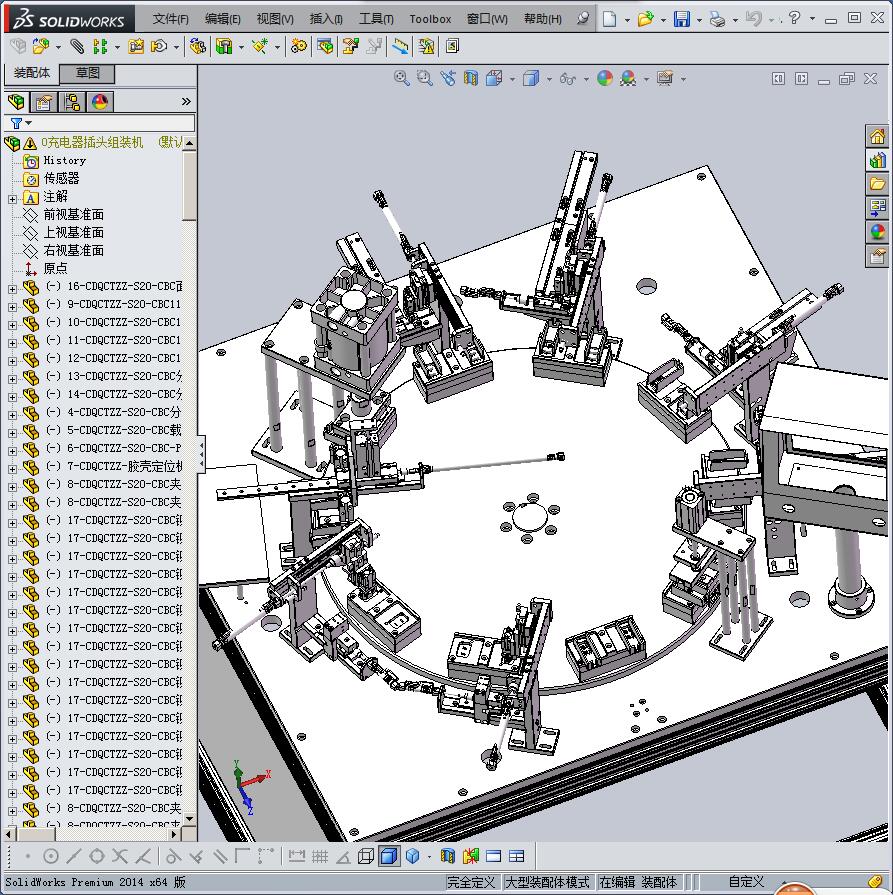Open the view orientation dropdown arrow
Screen dimensions: 893x895
tap(512, 79)
